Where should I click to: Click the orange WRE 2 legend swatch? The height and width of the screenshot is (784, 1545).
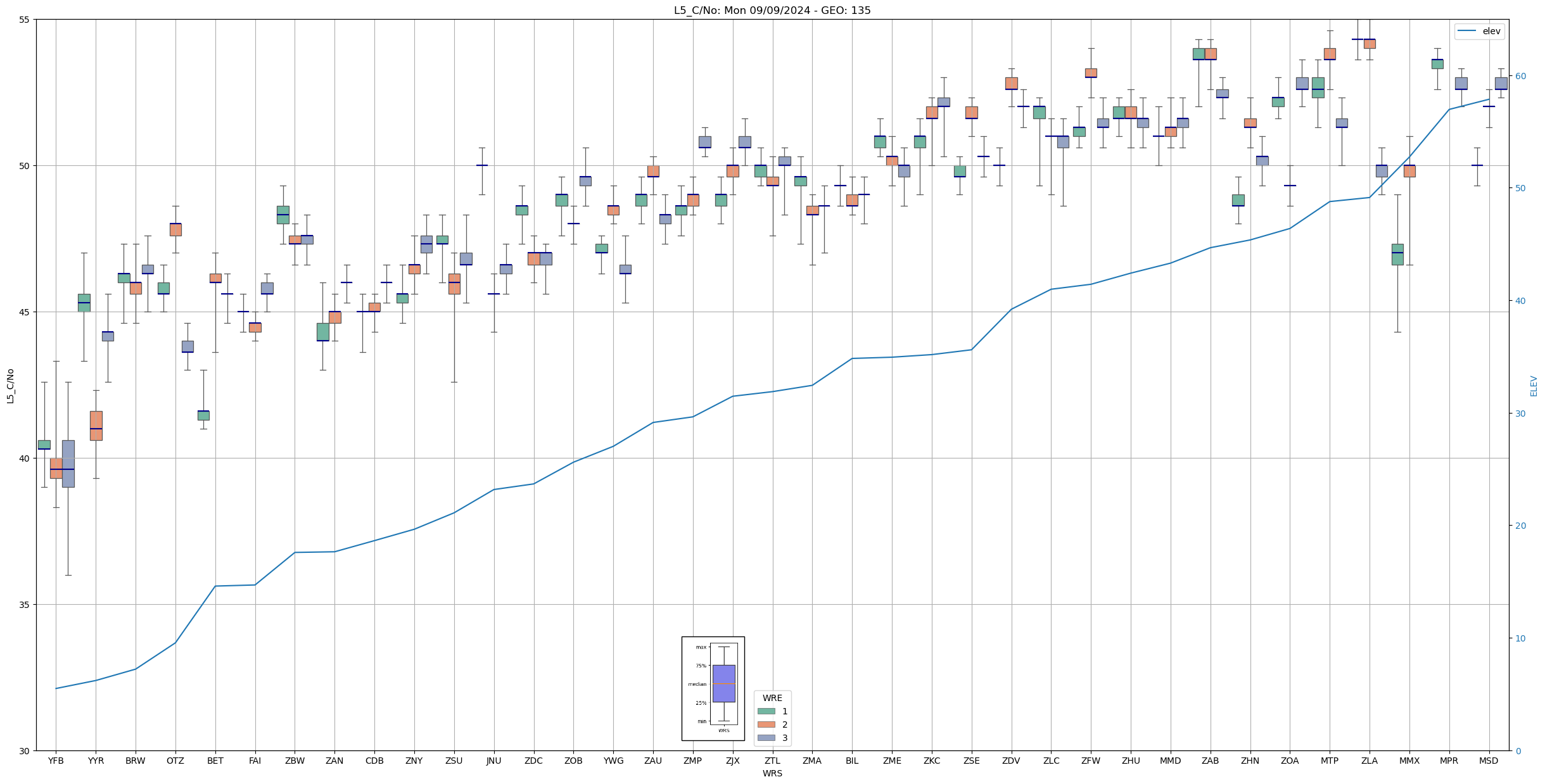[766, 724]
